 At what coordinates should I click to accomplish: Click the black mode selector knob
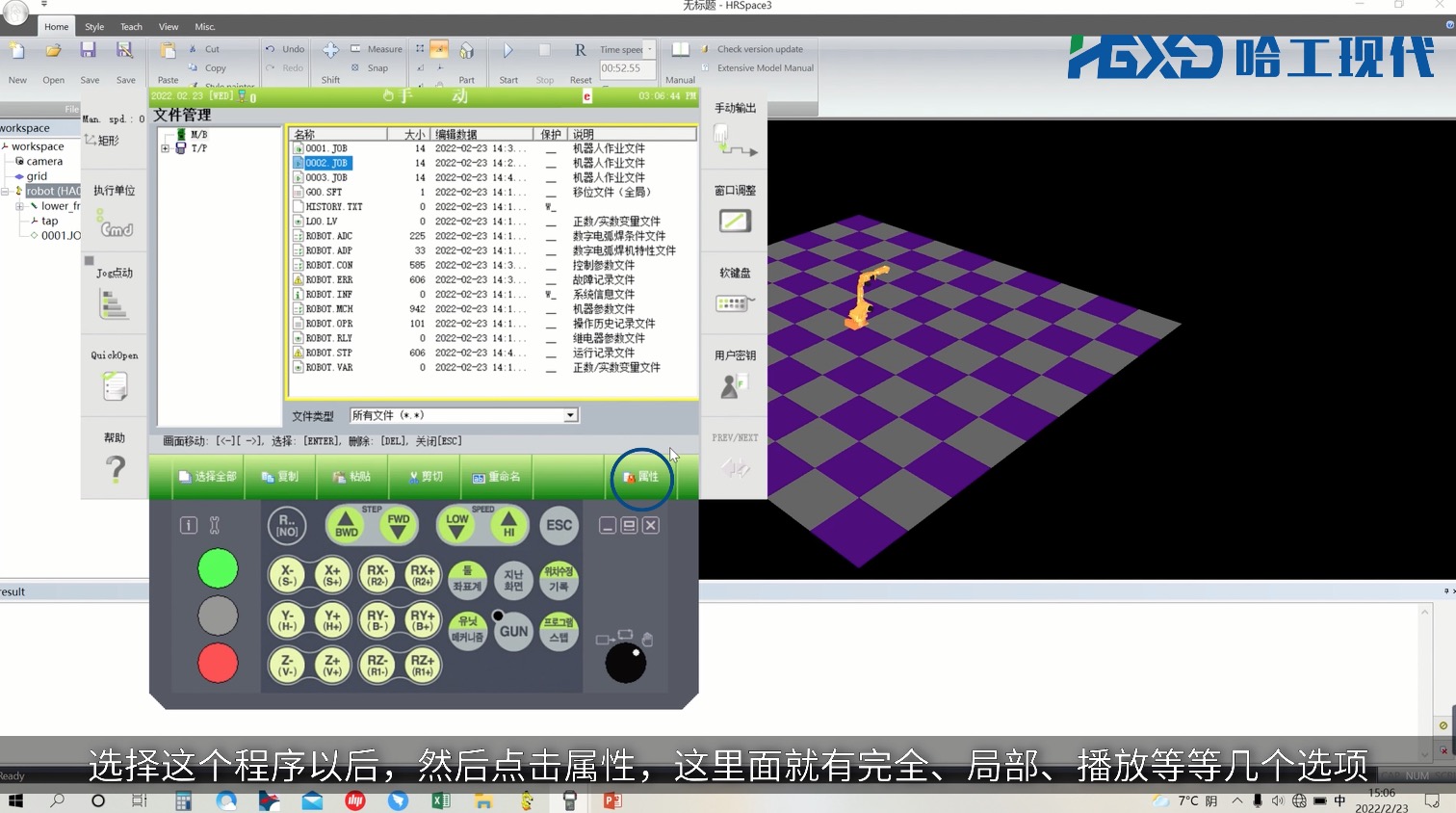tap(626, 663)
